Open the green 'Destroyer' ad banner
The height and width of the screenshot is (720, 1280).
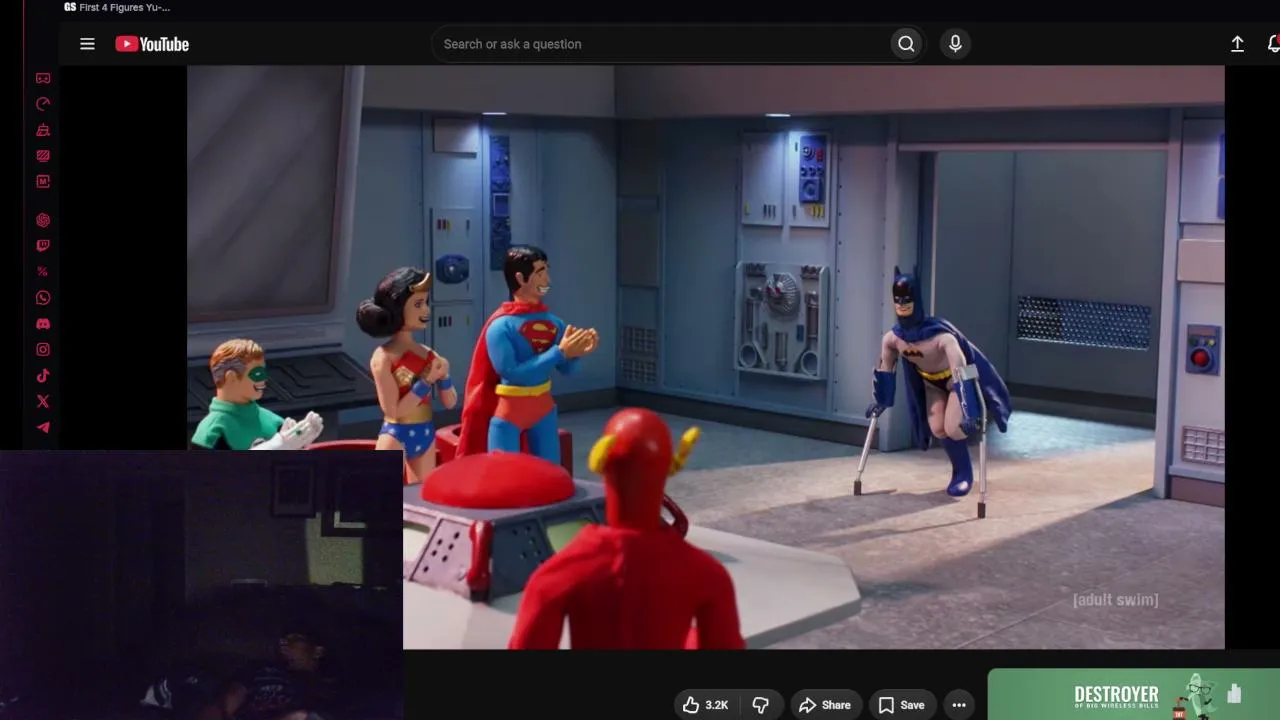pos(1134,694)
